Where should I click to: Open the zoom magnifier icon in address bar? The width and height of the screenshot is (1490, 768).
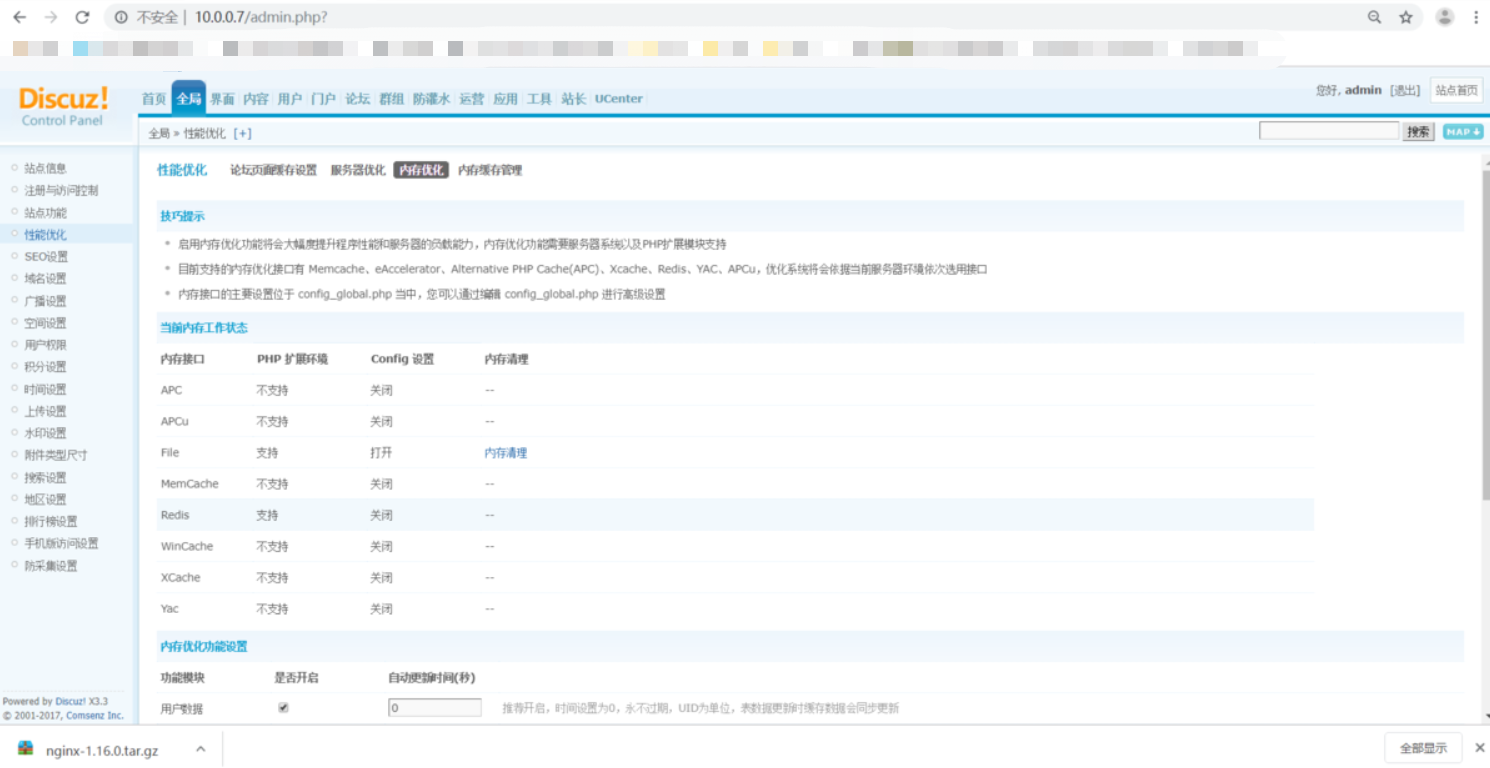coord(1375,17)
